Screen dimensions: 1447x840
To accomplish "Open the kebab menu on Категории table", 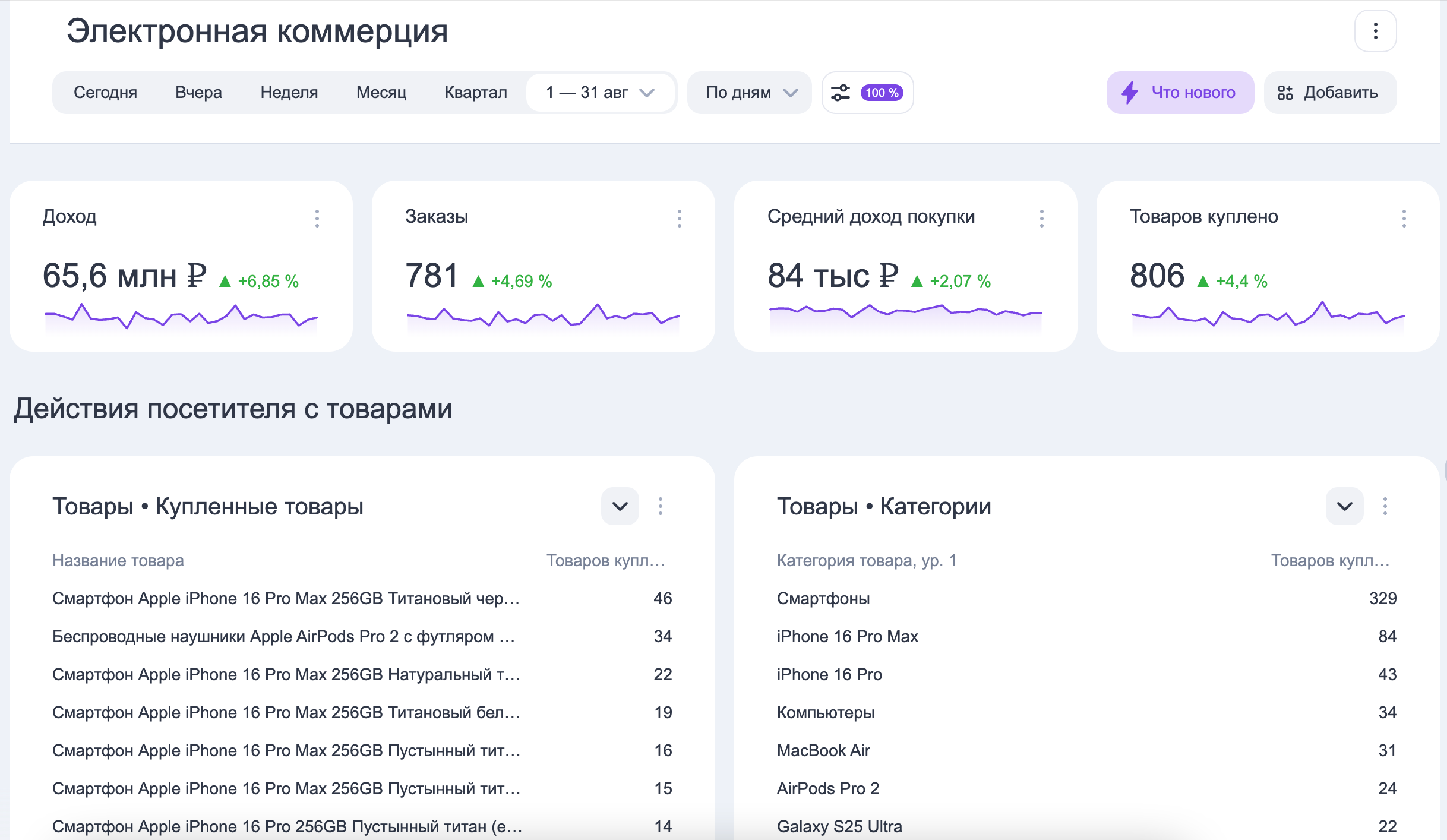I will pyautogui.click(x=1385, y=506).
